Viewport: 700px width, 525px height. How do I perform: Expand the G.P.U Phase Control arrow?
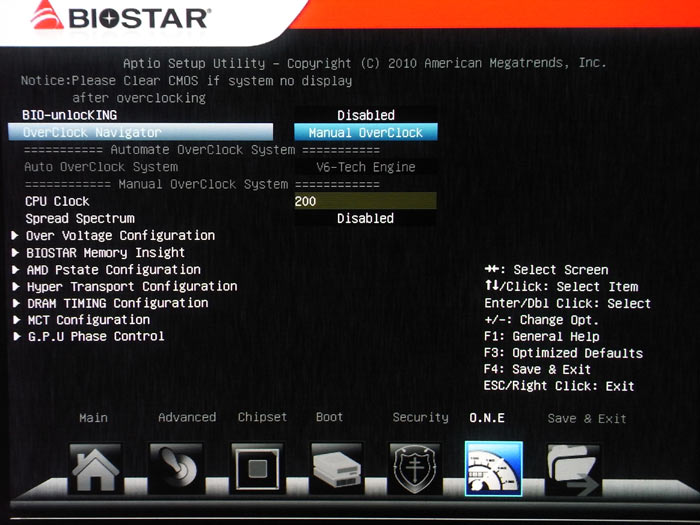coord(17,336)
